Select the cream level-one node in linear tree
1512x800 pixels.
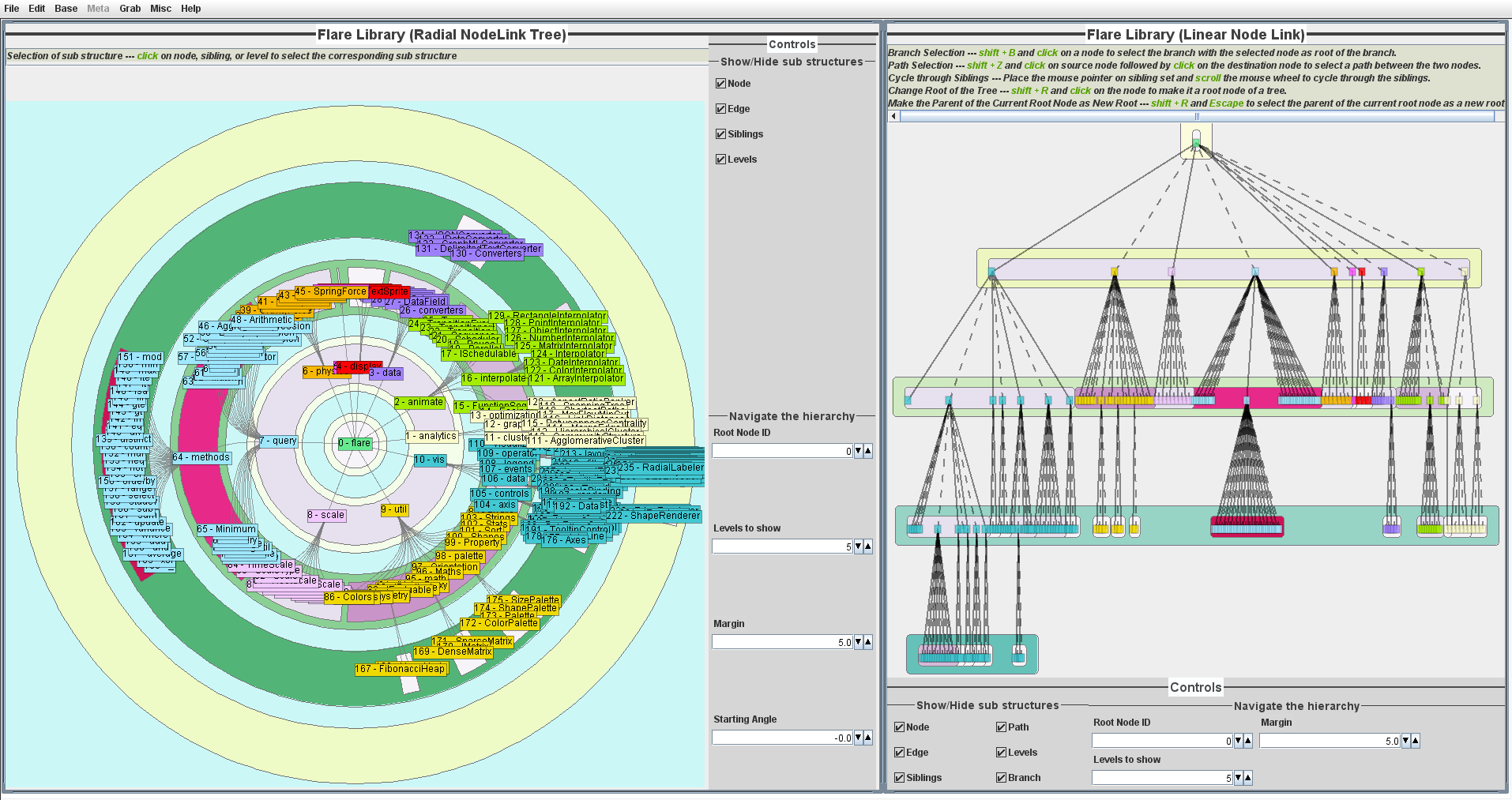pyautogui.click(x=1464, y=272)
